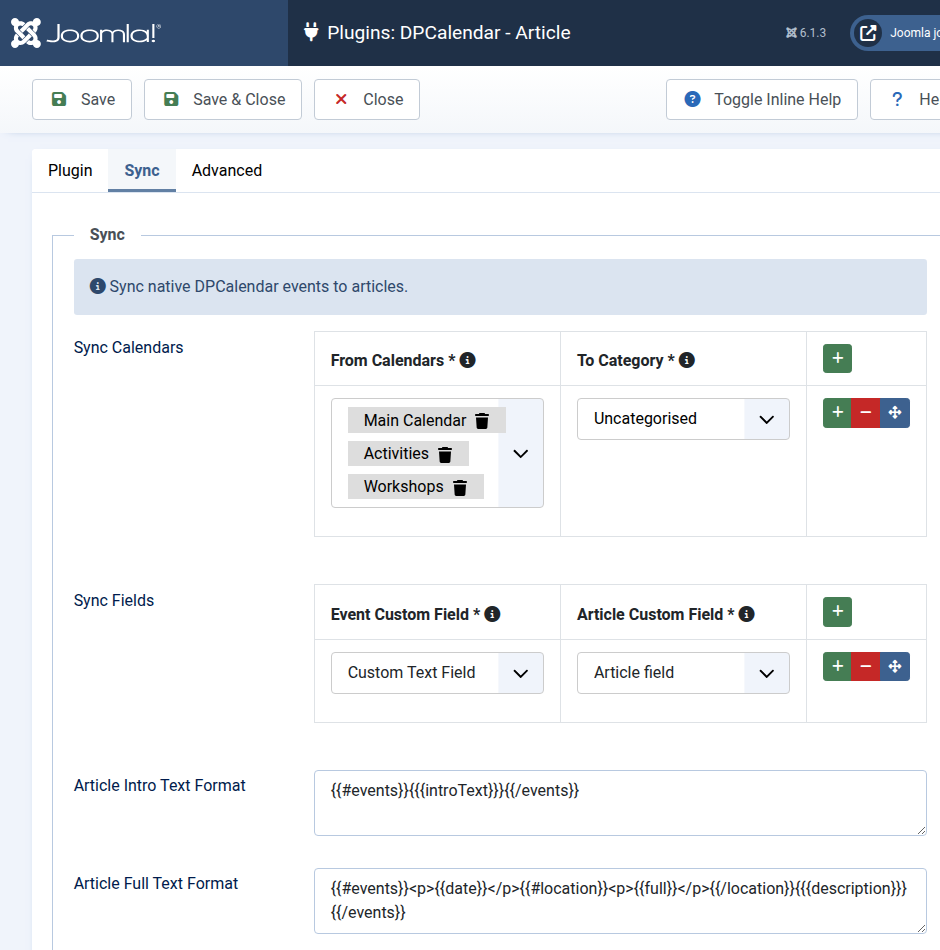Grab Article Intro Text Format resize handle
This screenshot has height=950, width=940.
click(921, 830)
